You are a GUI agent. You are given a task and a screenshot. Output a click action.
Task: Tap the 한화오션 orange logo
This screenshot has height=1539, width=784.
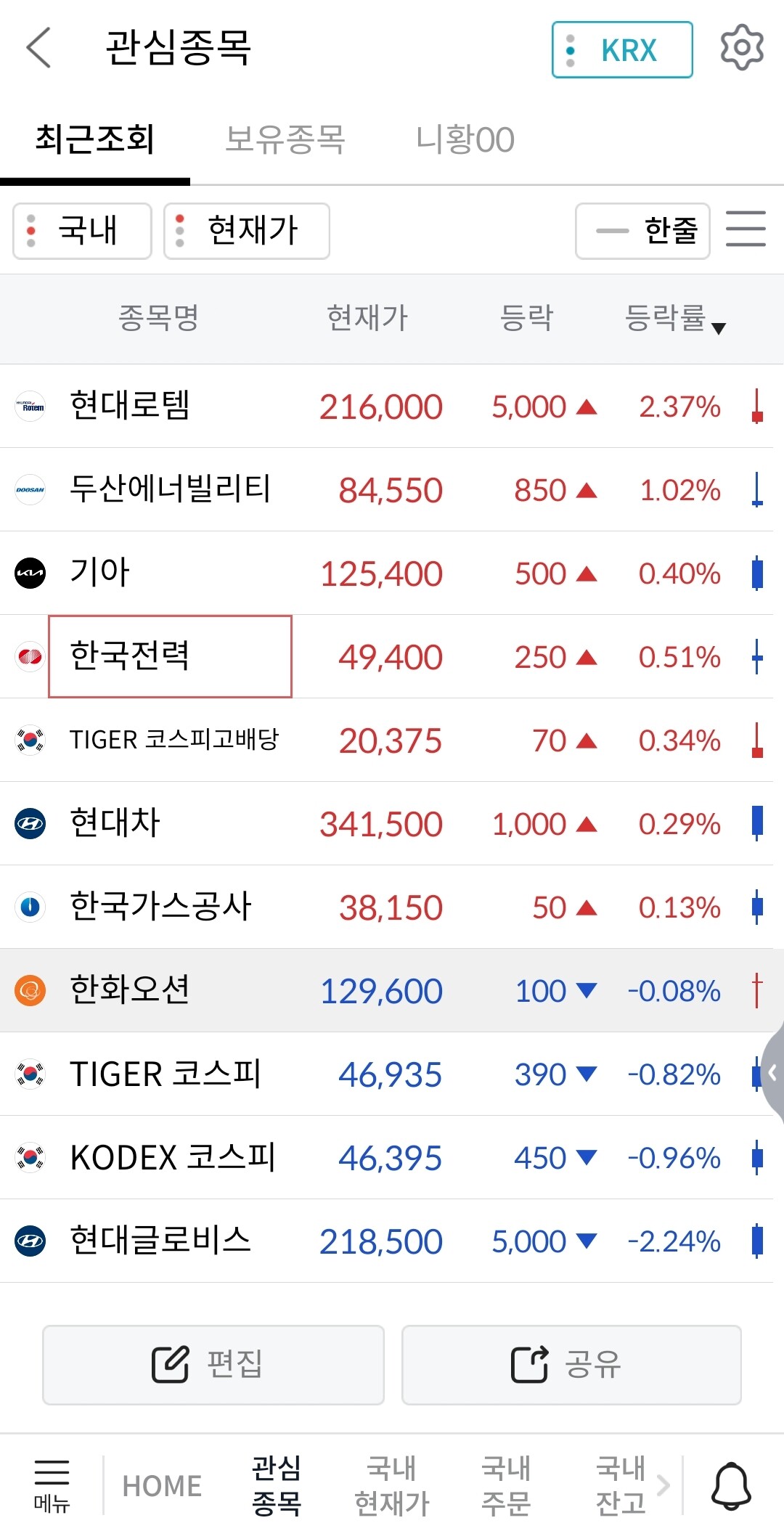click(x=30, y=990)
